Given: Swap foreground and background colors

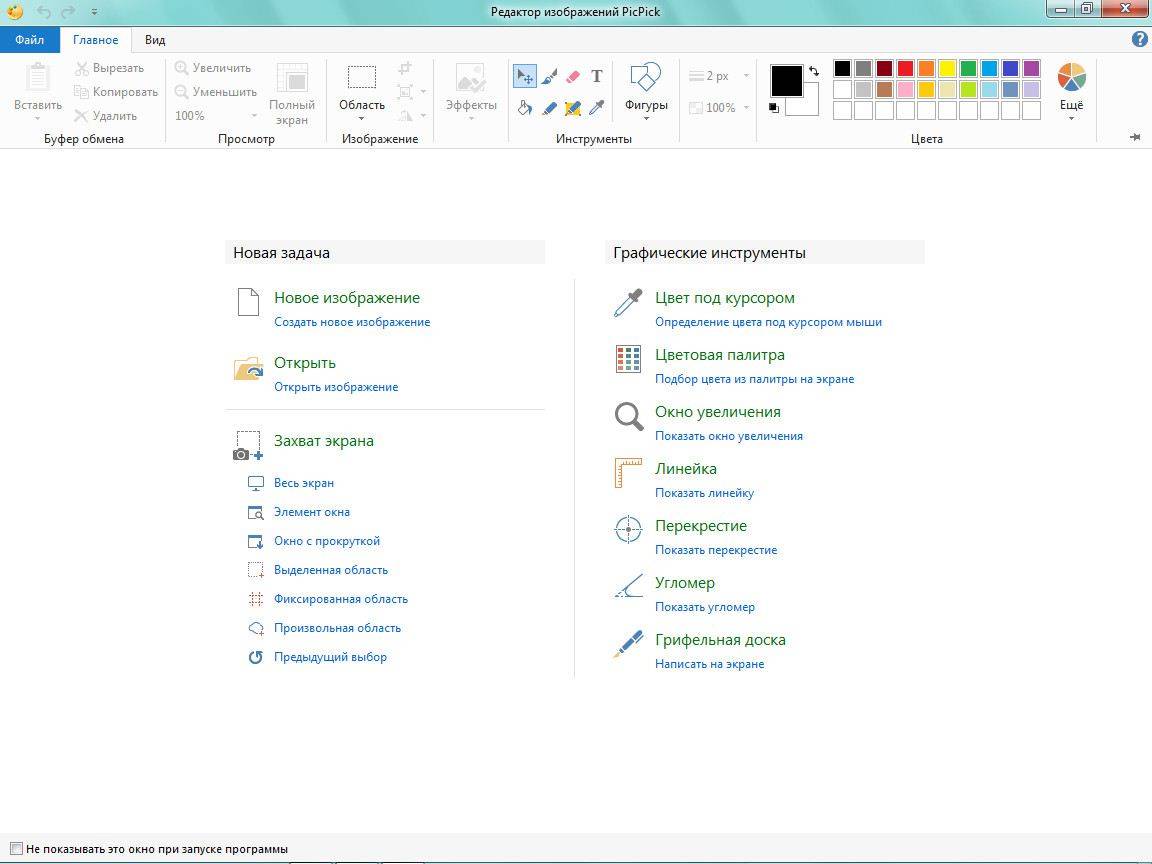Looking at the screenshot, I should point(813,71).
